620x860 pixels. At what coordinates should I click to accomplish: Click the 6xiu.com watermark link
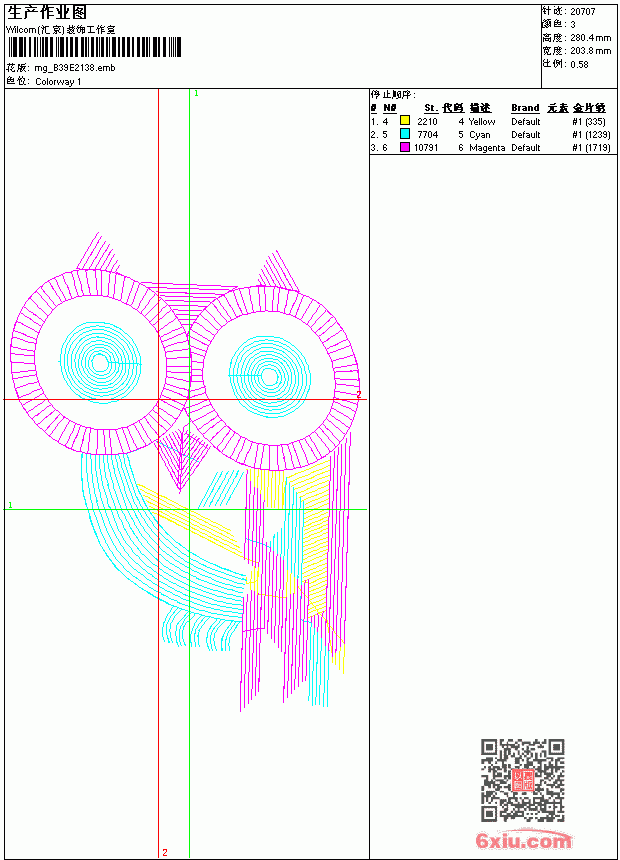[x=524, y=840]
